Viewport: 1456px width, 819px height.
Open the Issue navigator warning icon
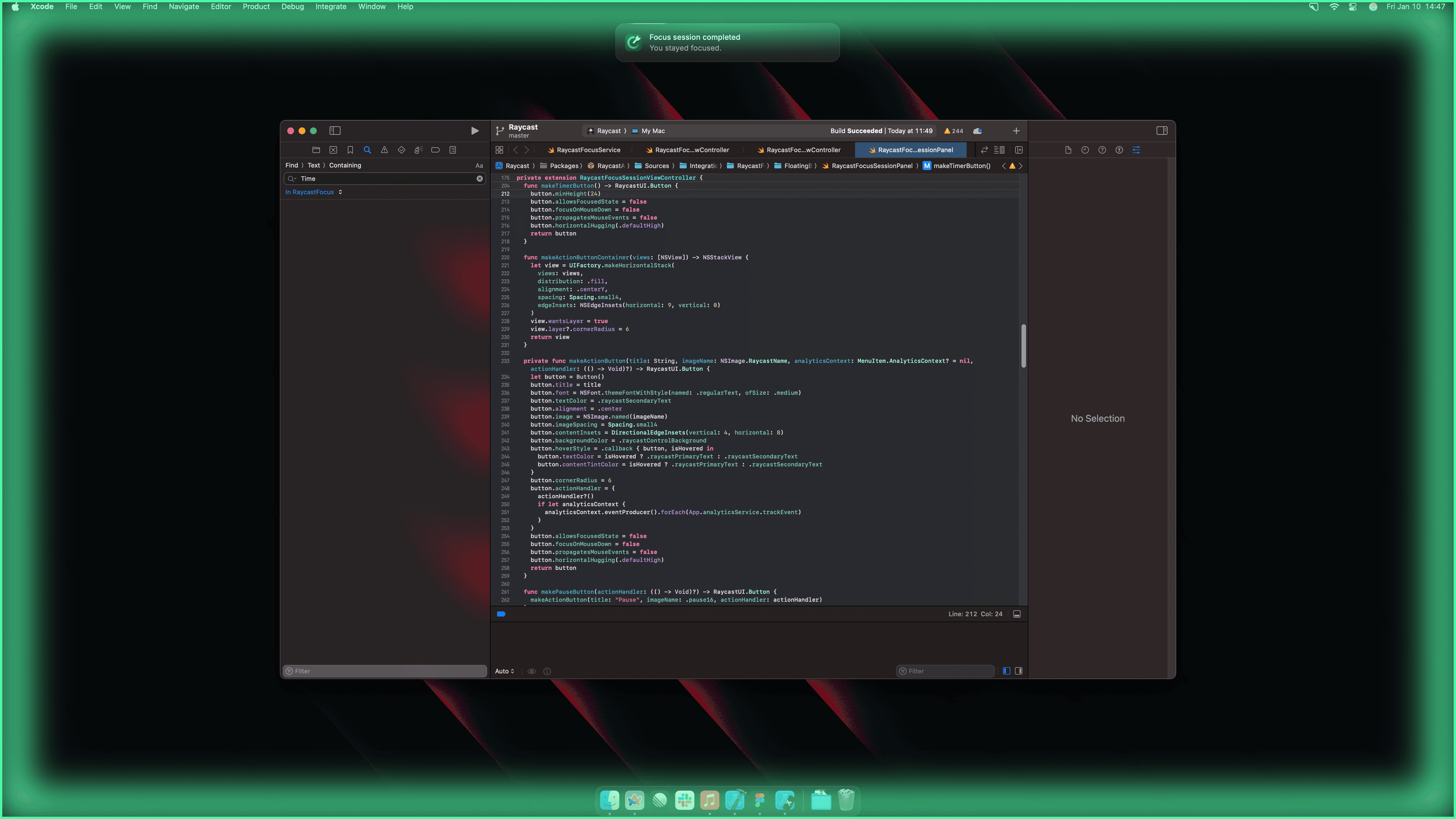click(x=384, y=150)
